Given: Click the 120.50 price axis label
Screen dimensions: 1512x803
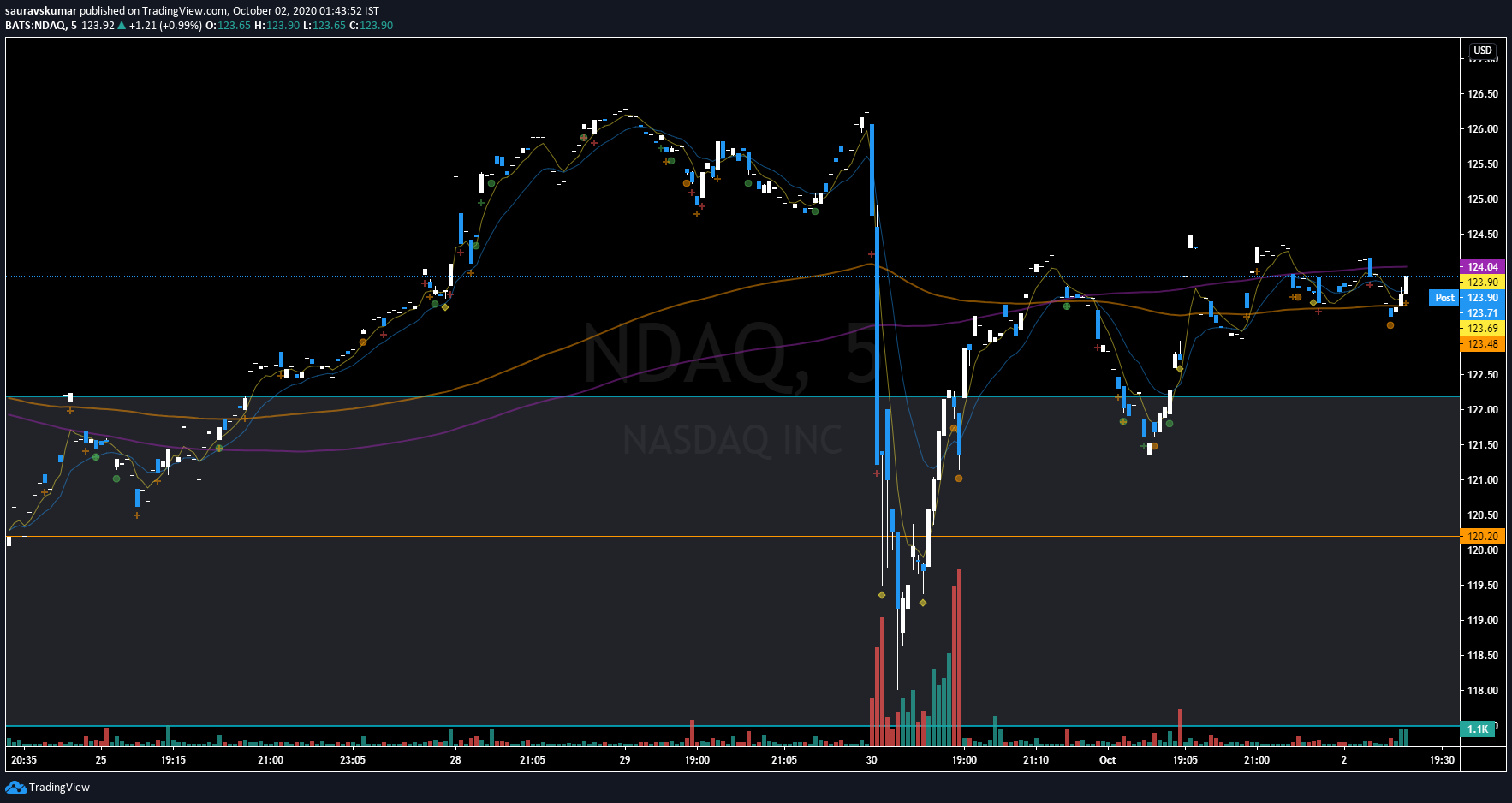Looking at the screenshot, I should tap(1483, 515).
